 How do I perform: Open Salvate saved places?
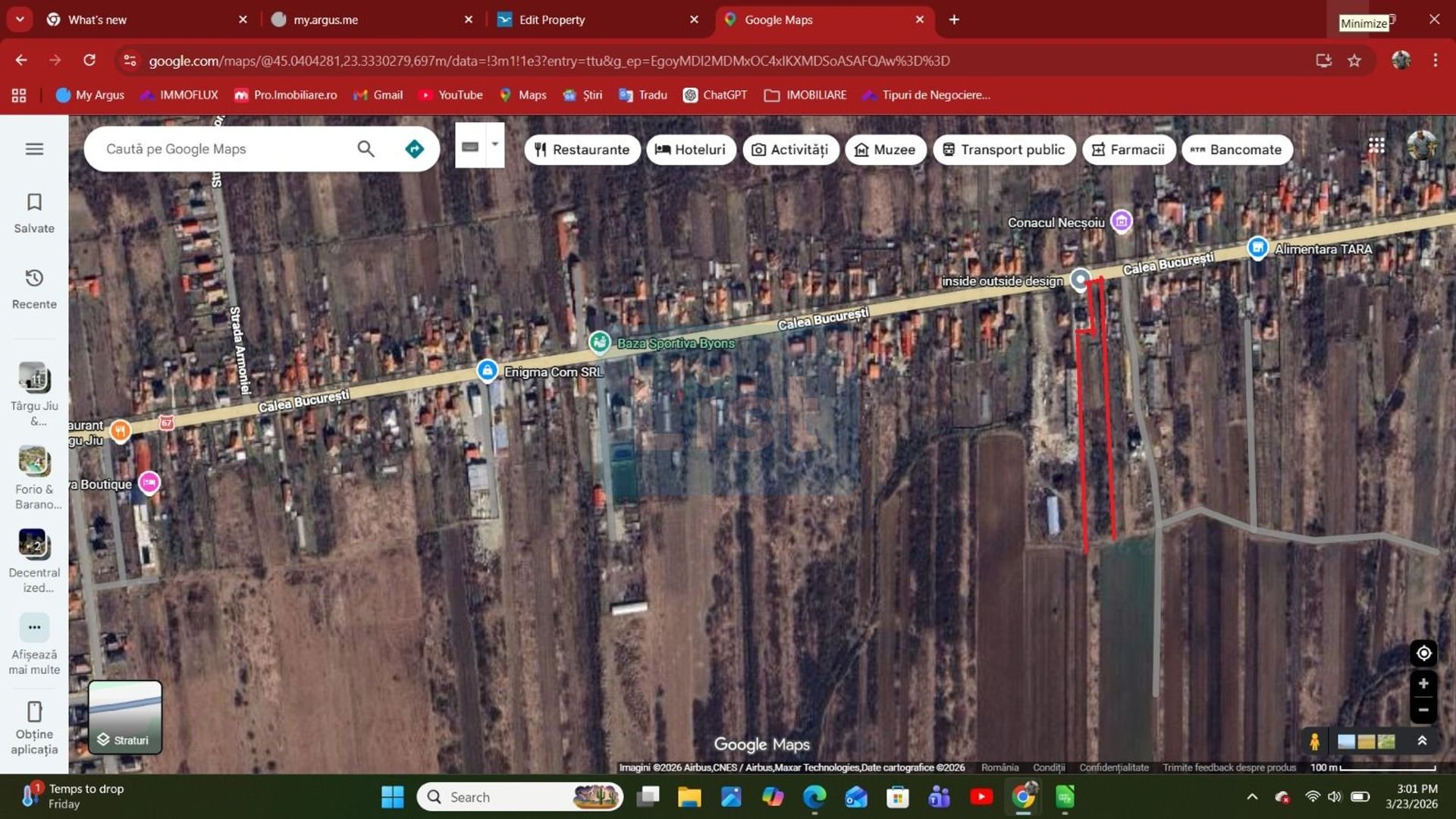(x=34, y=212)
